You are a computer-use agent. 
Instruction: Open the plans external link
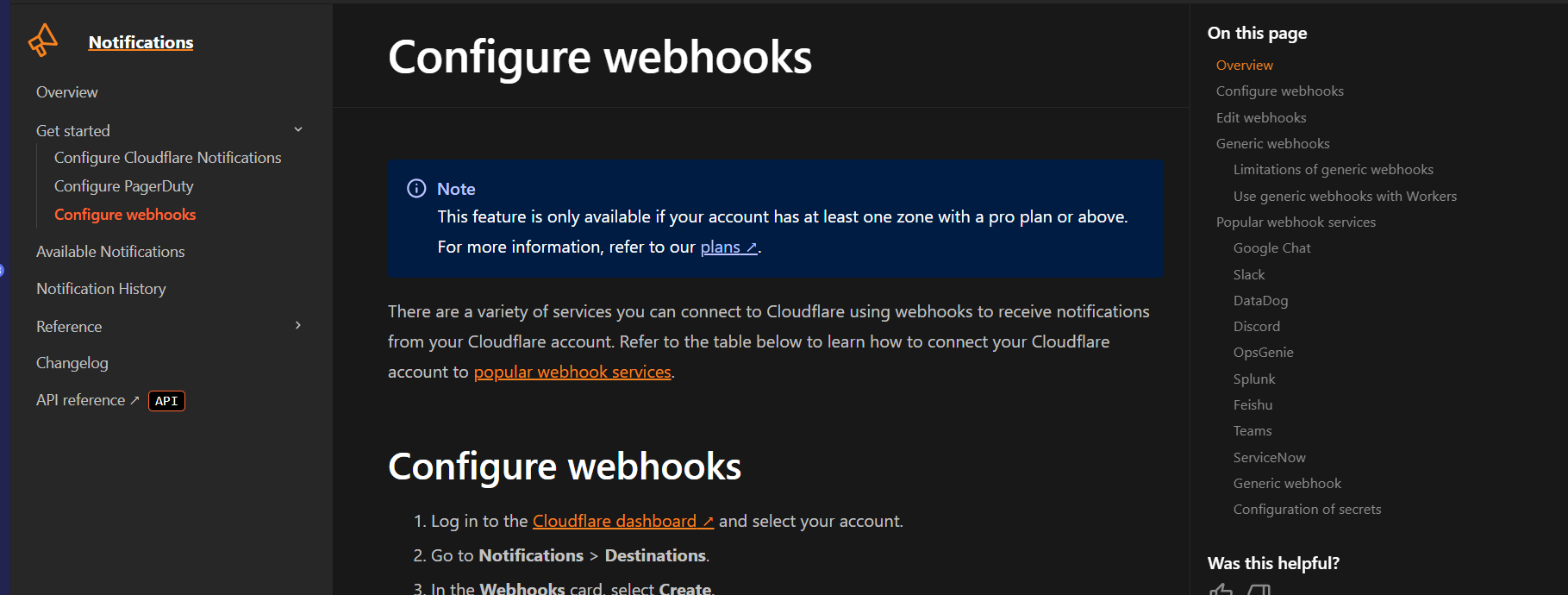tap(728, 247)
